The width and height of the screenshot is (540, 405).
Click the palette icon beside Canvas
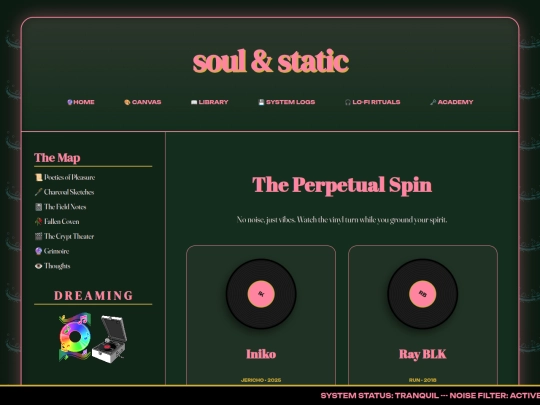(x=127, y=102)
